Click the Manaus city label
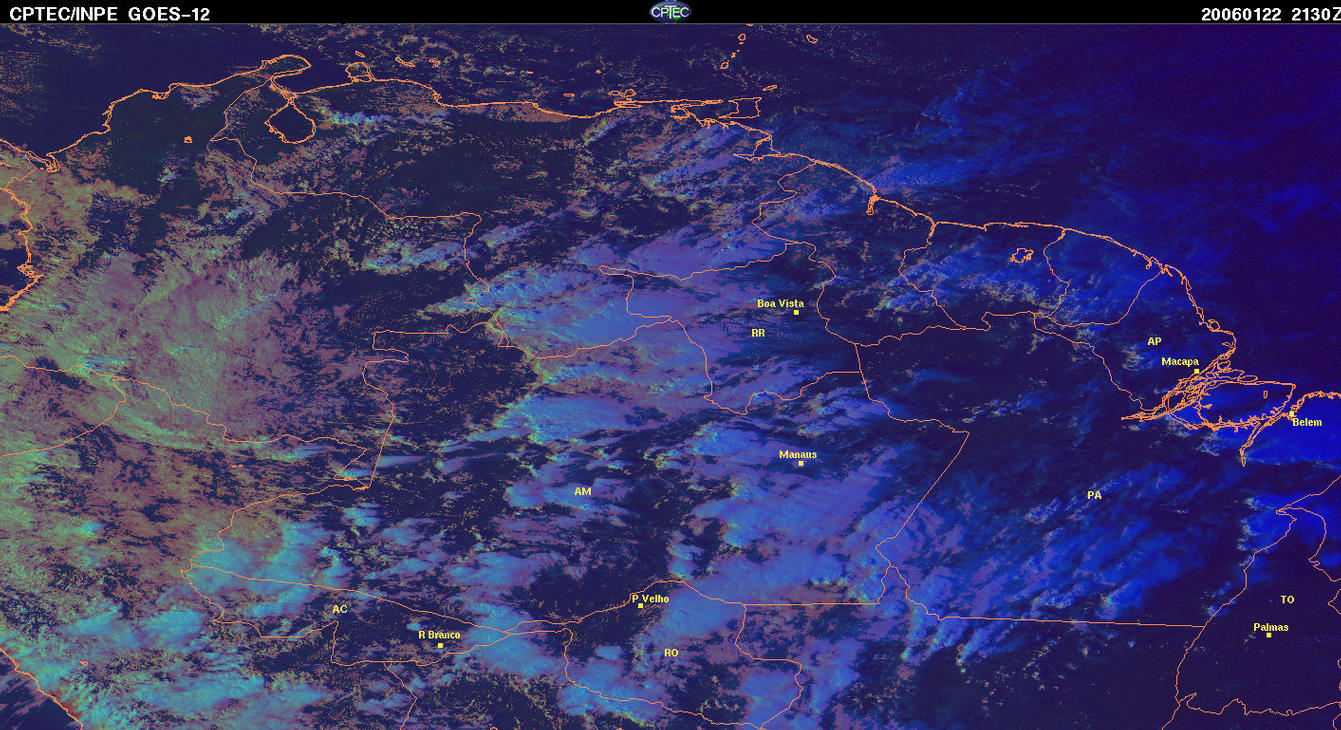The width and height of the screenshot is (1341, 730). pyautogui.click(x=798, y=454)
